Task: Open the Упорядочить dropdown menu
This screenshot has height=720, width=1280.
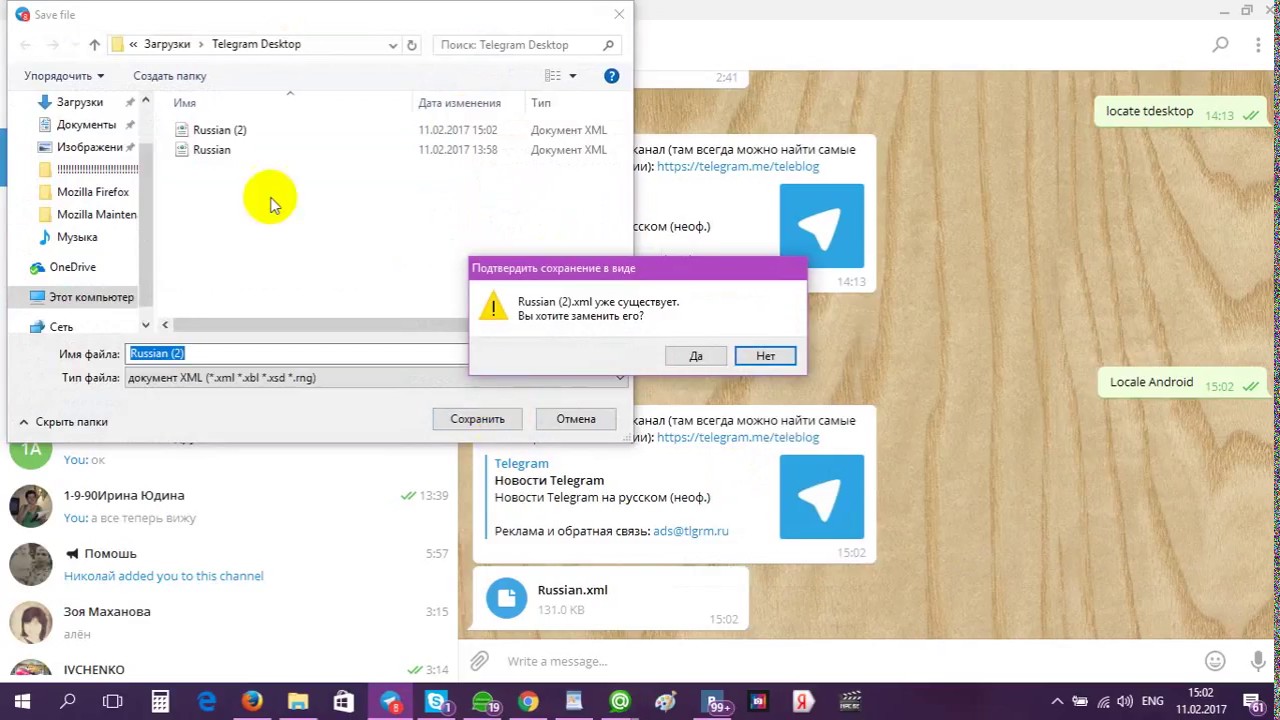Action: coord(64,76)
